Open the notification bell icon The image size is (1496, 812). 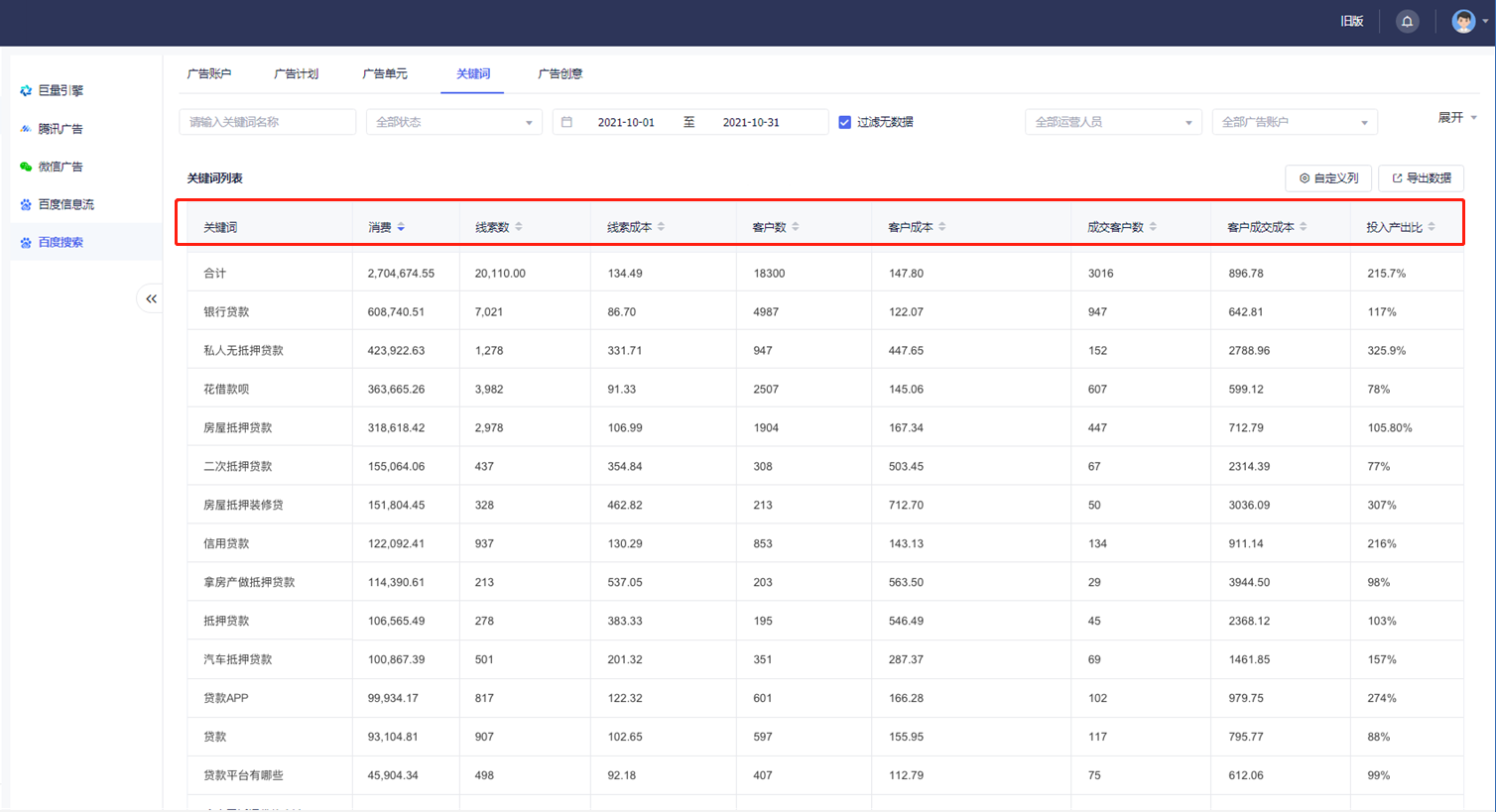(x=1407, y=21)
